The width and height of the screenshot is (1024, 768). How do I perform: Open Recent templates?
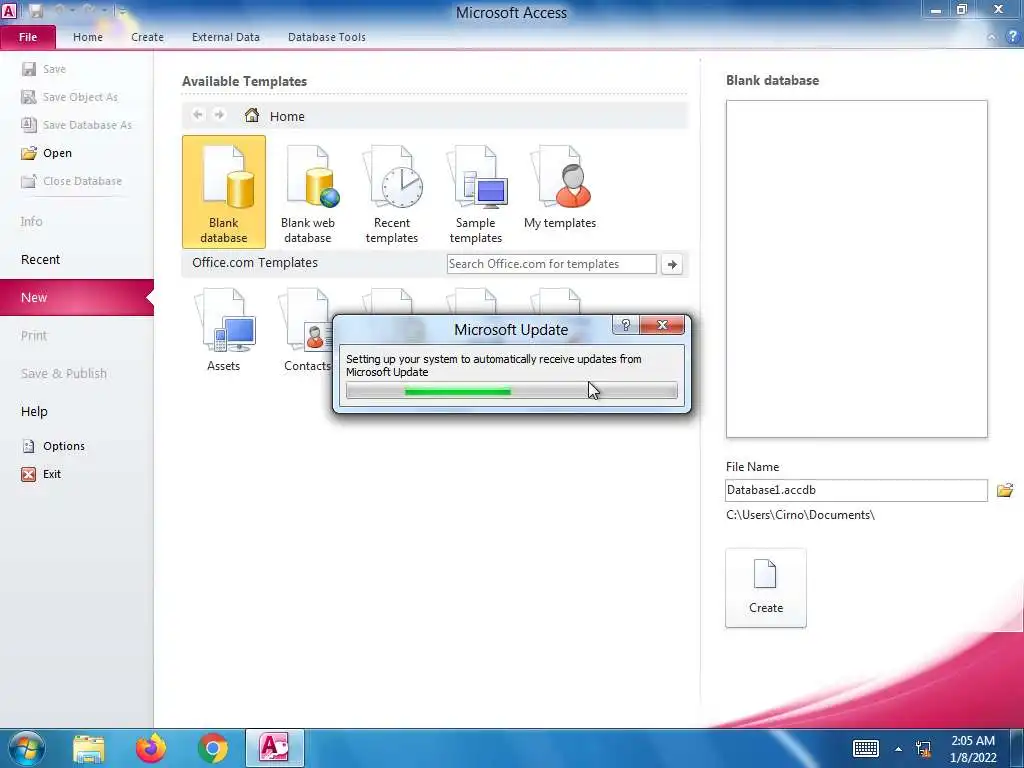(392, 192)
